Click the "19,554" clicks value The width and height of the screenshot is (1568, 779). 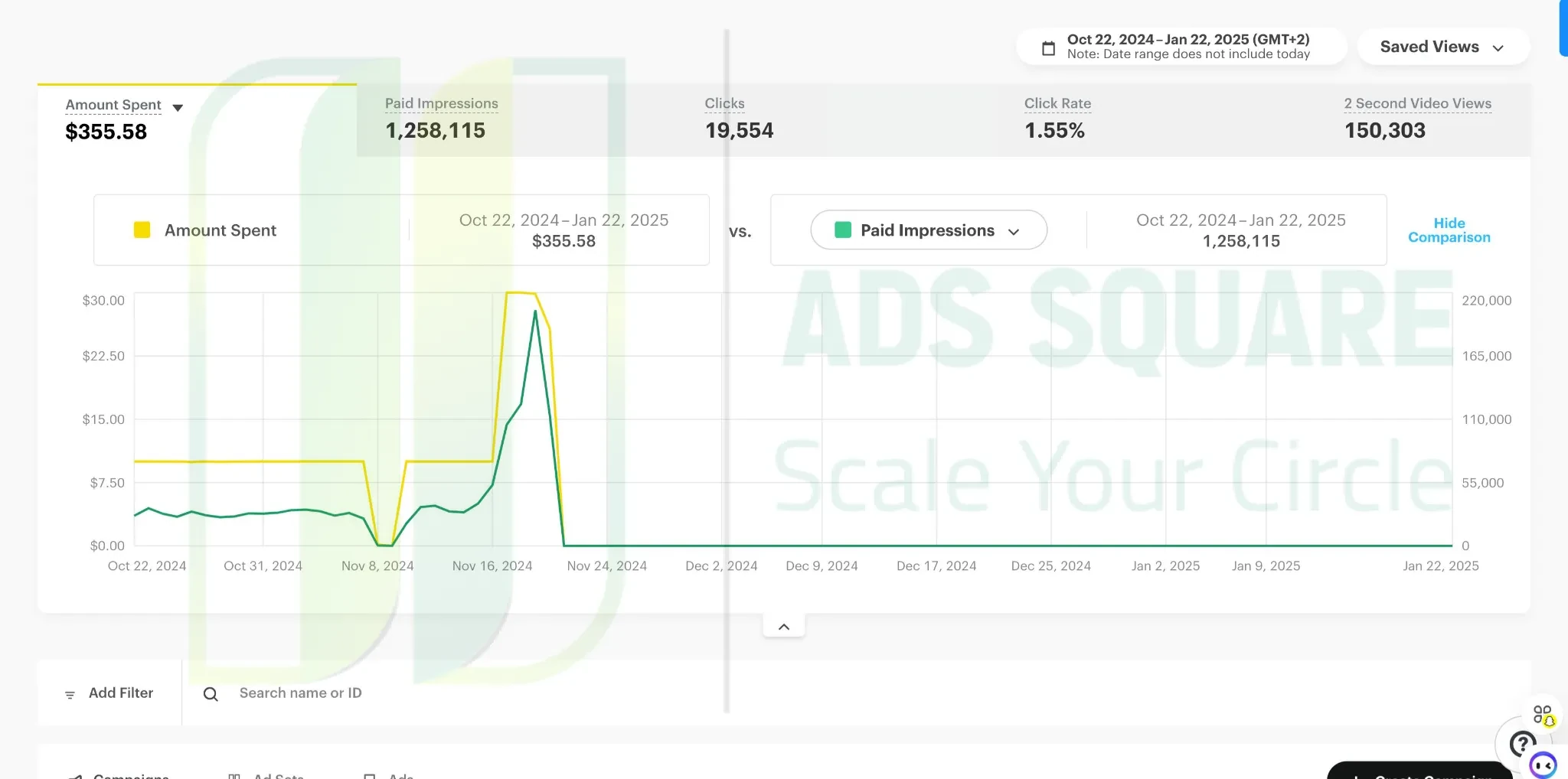pyautogui.click(x=739, y=131)
